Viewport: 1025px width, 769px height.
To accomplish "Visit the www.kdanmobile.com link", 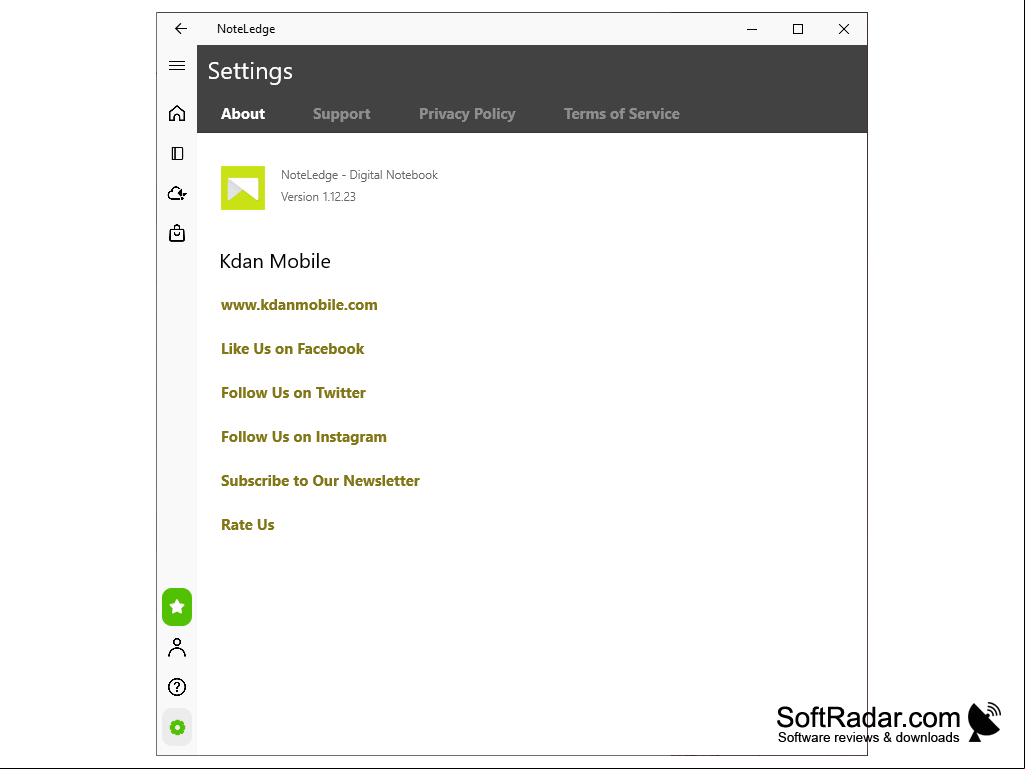I will click(299, 305).
